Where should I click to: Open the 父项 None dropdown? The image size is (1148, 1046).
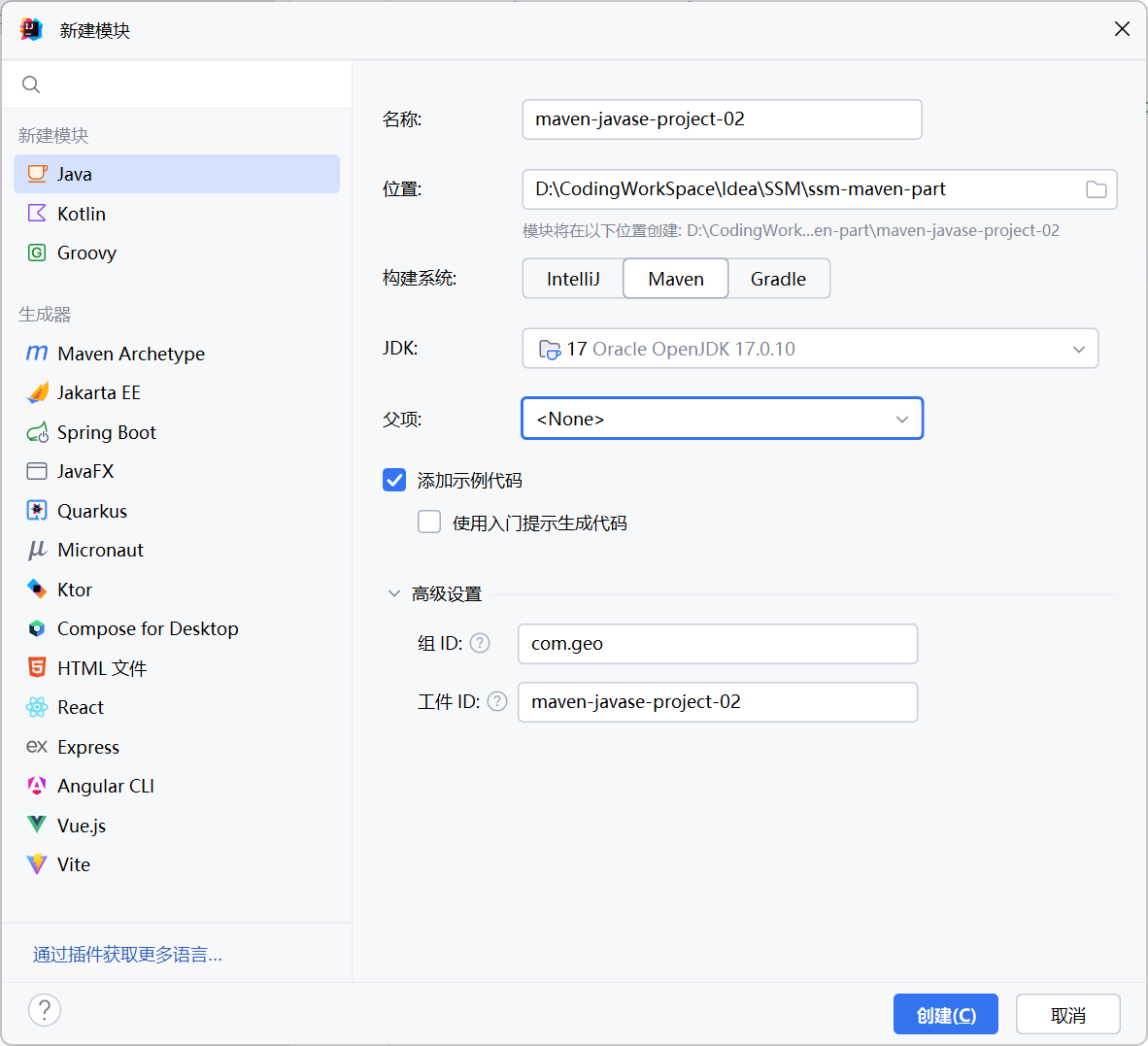click(x=722, y=419)
